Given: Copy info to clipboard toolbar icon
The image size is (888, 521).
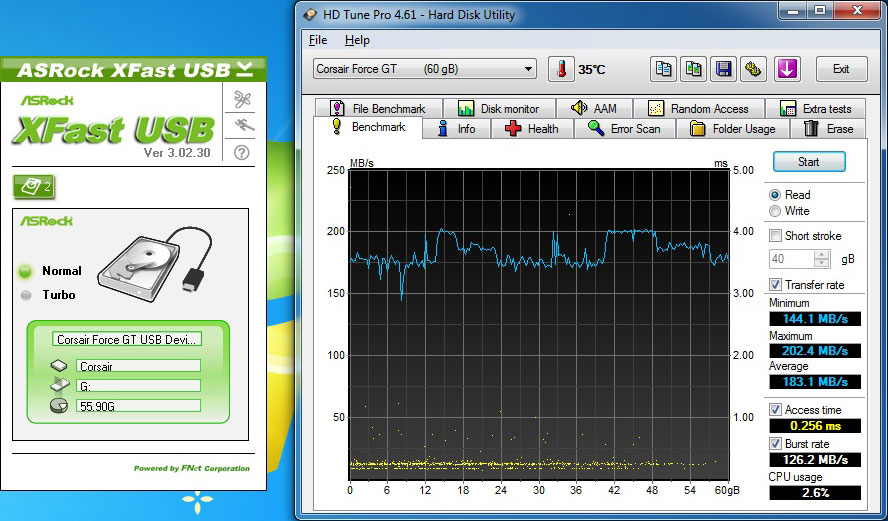Looking at the screenshot, I should [x=663, y=69].
